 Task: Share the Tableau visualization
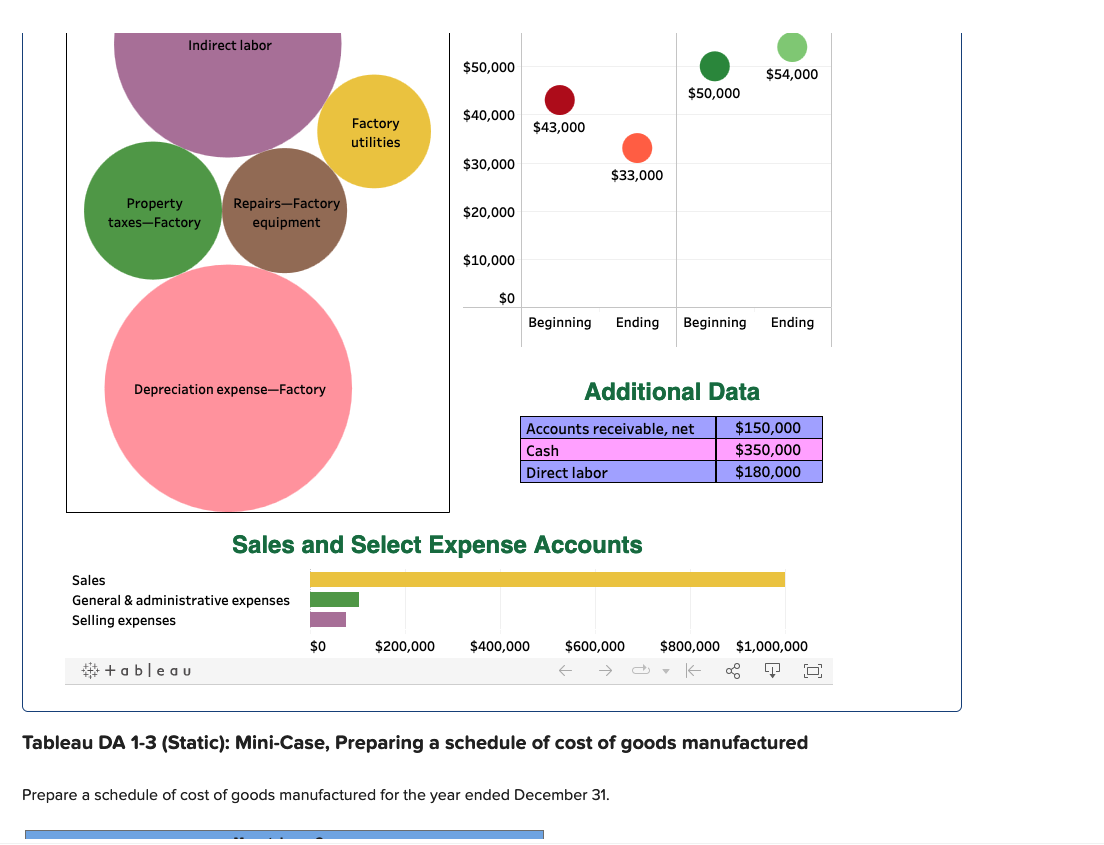click(733, 670)
